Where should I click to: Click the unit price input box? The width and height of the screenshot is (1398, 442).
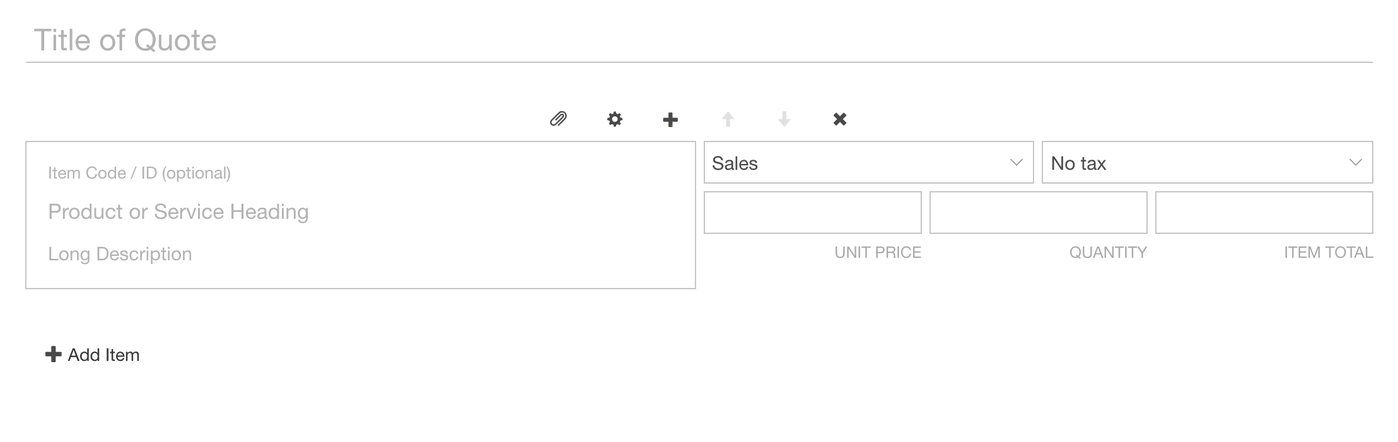pyautogui.click(x=812, y=212)
